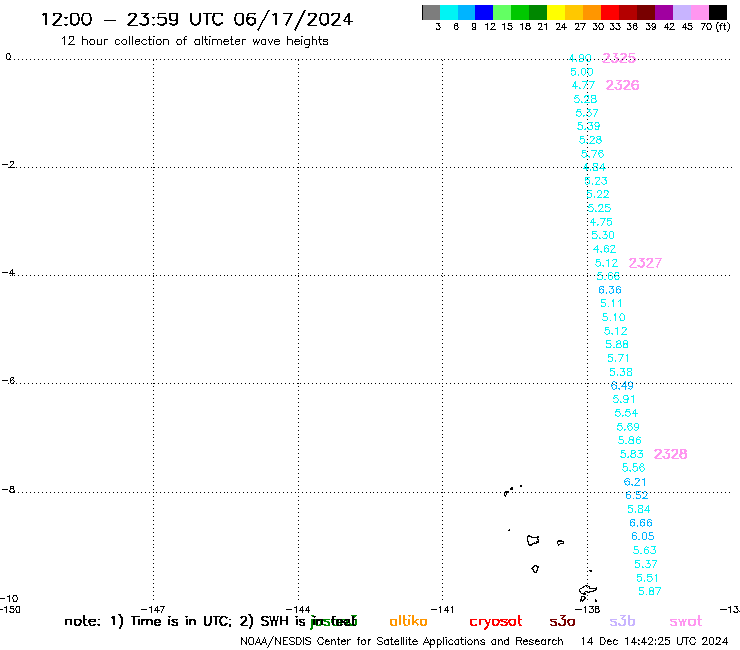Click the wave height value 5.91
This screenshot has height=650, width=740.
pos(624,399)
